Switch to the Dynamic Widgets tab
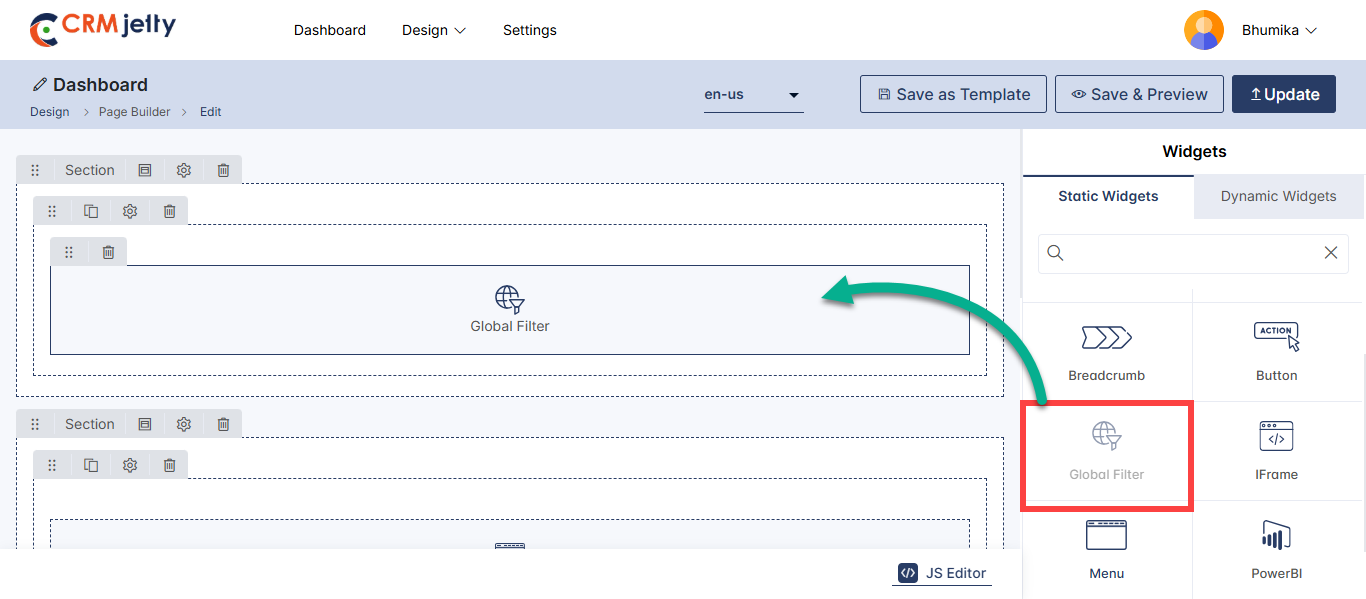 [1278, 196]
